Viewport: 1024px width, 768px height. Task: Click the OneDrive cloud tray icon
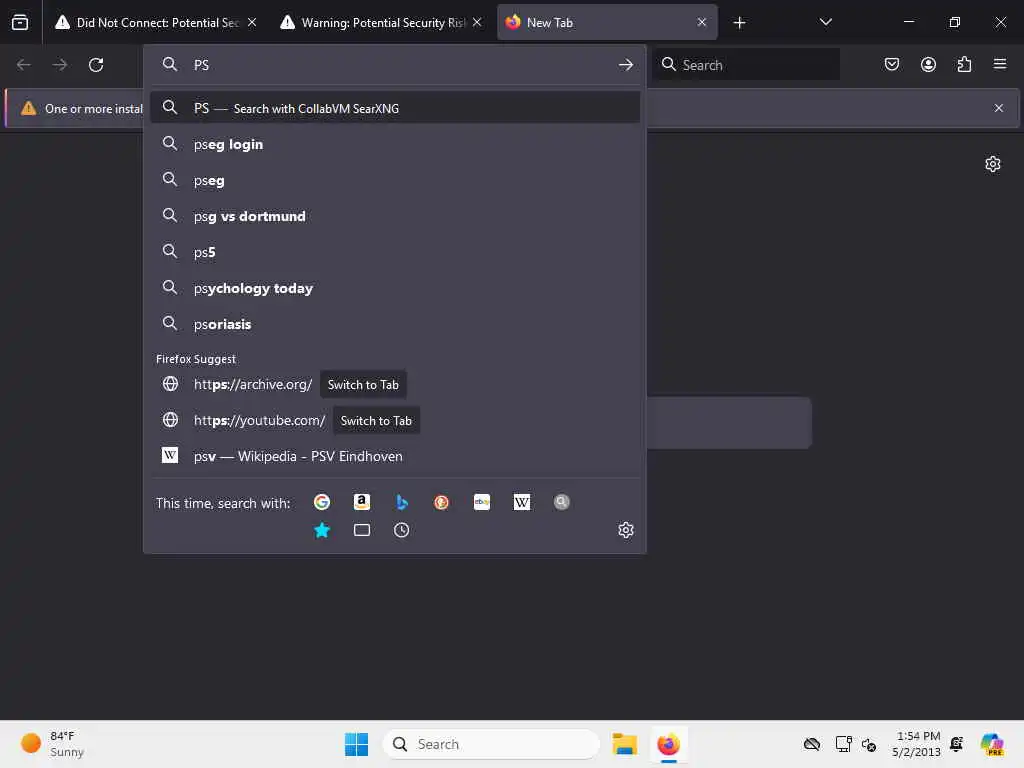(x=812, y=744)
